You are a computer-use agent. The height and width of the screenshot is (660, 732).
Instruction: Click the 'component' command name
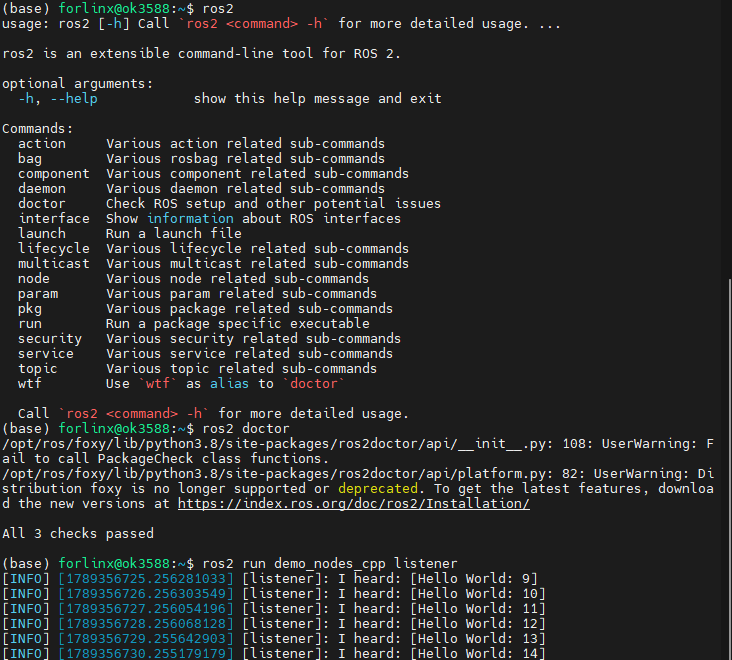[54, 174]
